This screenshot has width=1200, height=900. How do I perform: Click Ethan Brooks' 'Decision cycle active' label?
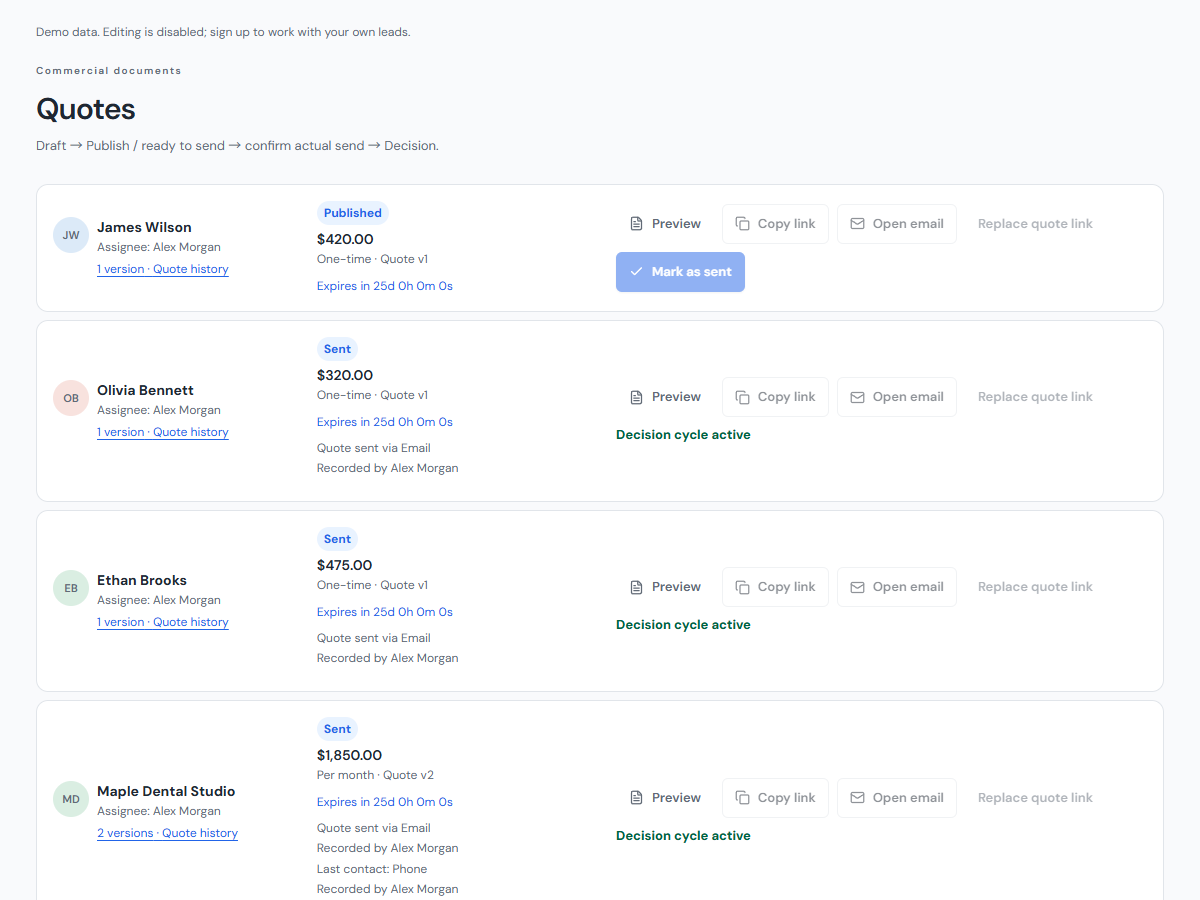(683, 625)
